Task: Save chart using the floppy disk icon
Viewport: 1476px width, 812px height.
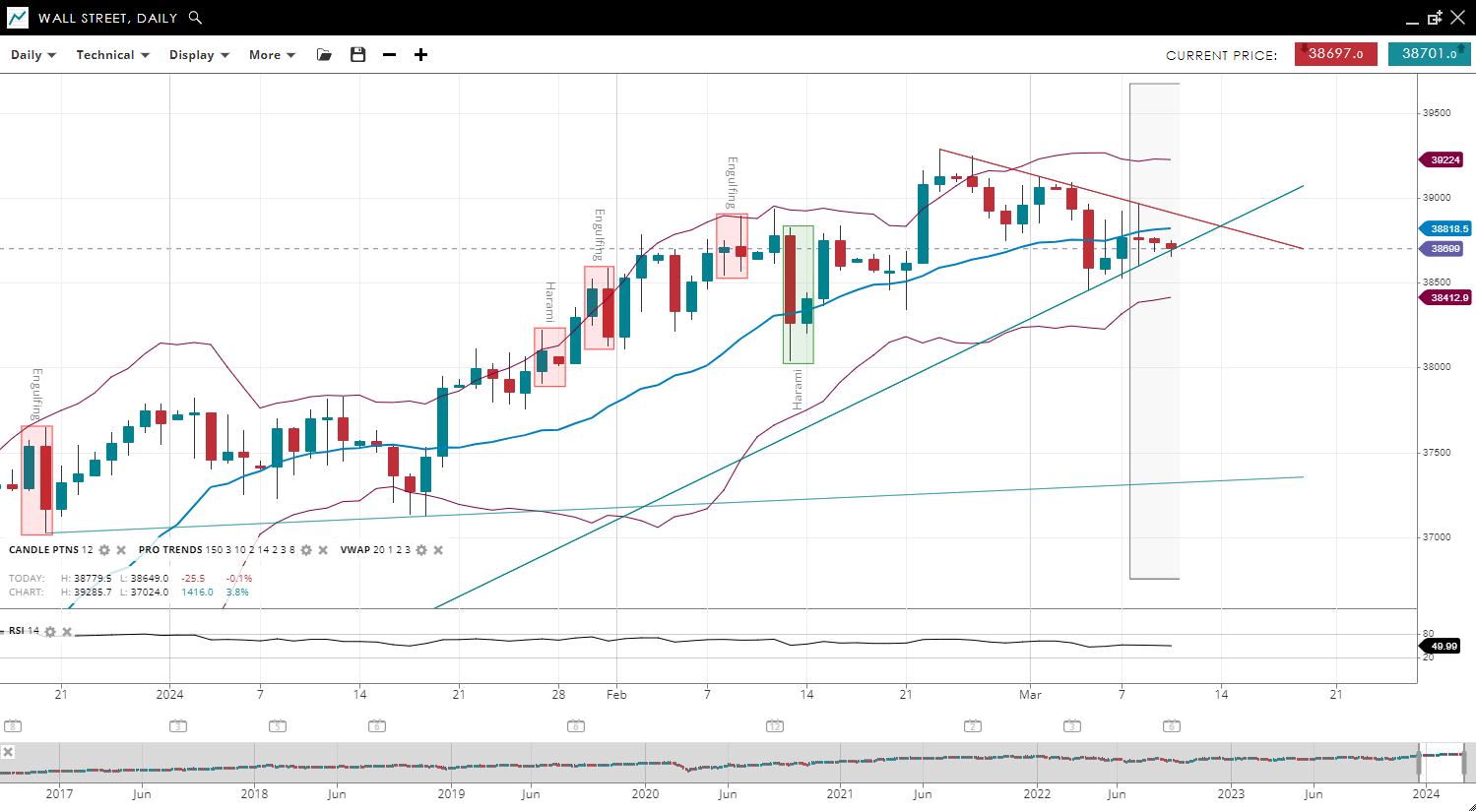Action: point(358,55)
